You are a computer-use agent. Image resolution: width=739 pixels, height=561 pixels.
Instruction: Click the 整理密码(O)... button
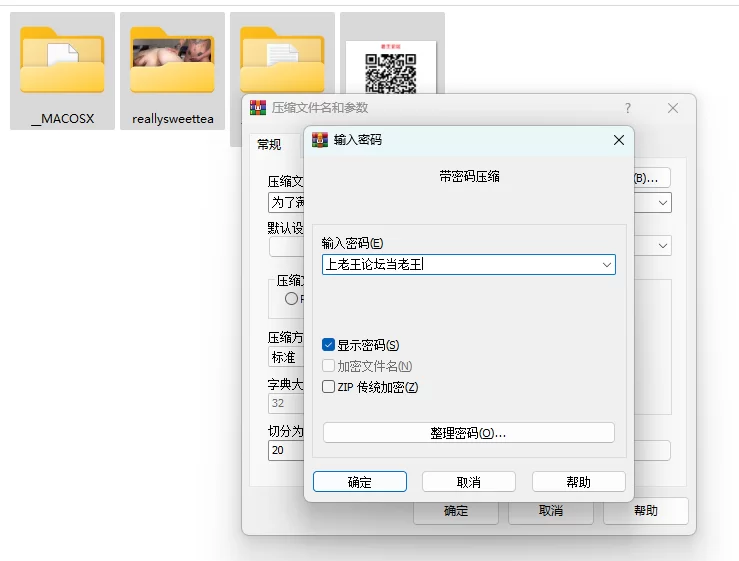pyautogui.click(x=468, y=433)
